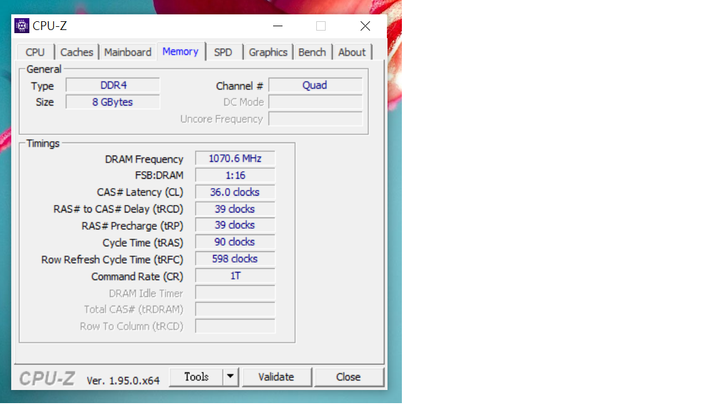Click the Close button at bottom
Image resolution: width=720 pixels, height=405 pixels.
point(349,377)
